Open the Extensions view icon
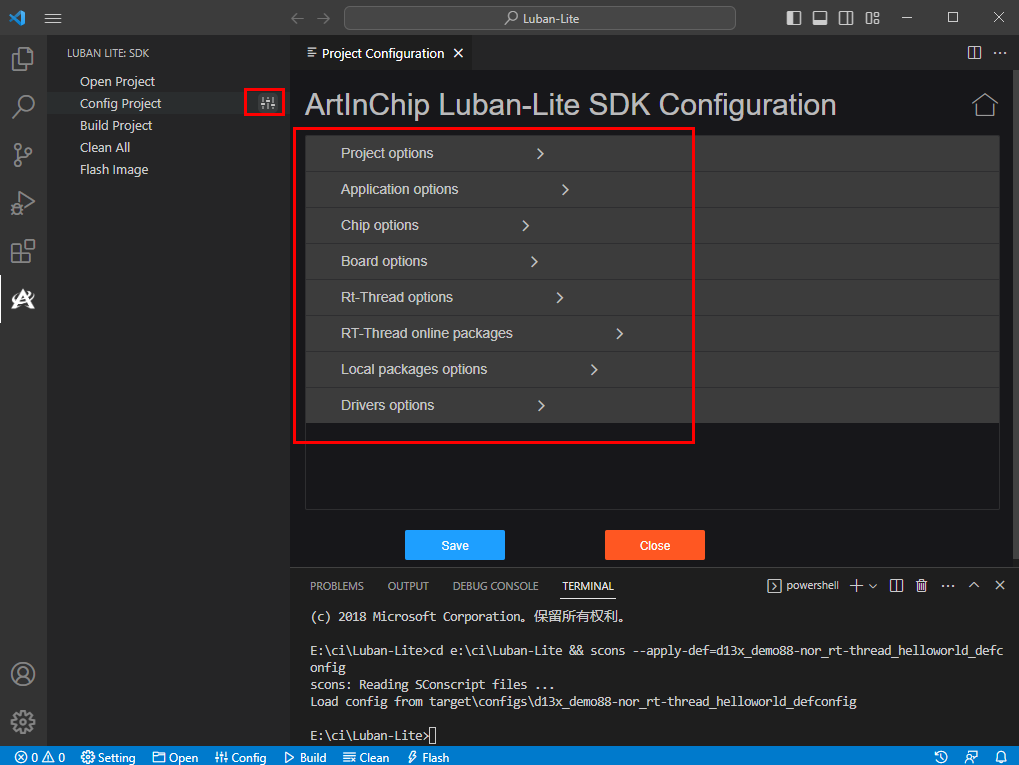The height and width of the screenshot is (765, 1019). (x=23, y=251)
